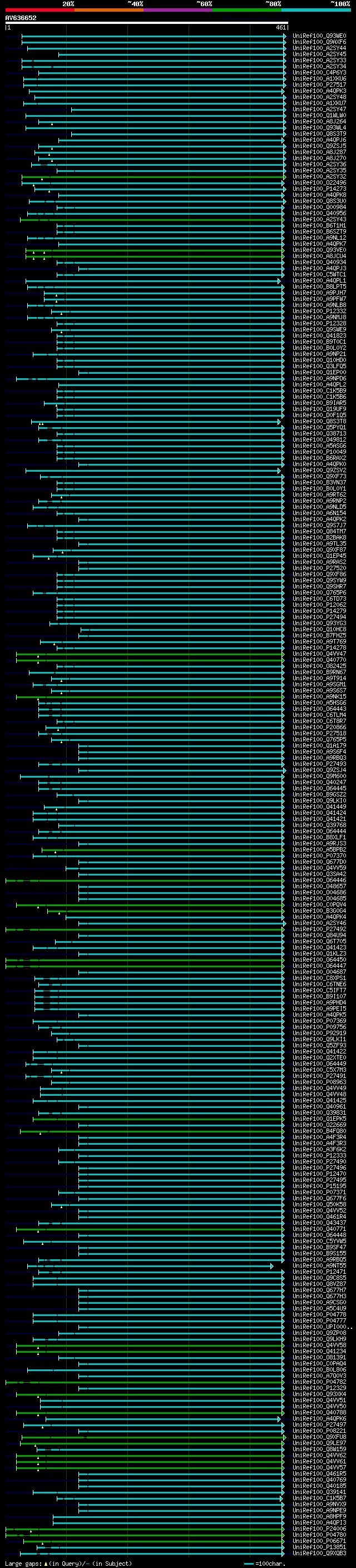Click hit label UniRef100_Q2XTE0
The height and width of the screenshot is (1568, 356).
tap(319, 1057)
